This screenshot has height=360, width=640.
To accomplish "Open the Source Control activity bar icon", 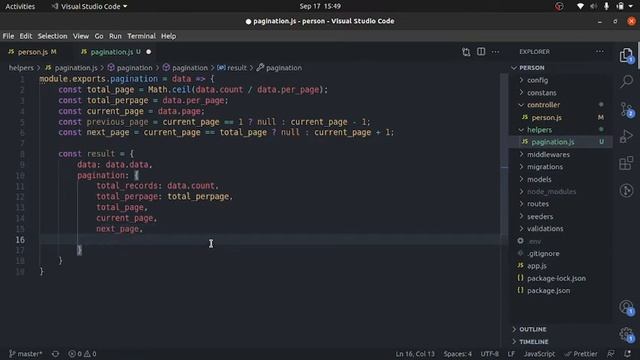I will click(x=626, y=109).
